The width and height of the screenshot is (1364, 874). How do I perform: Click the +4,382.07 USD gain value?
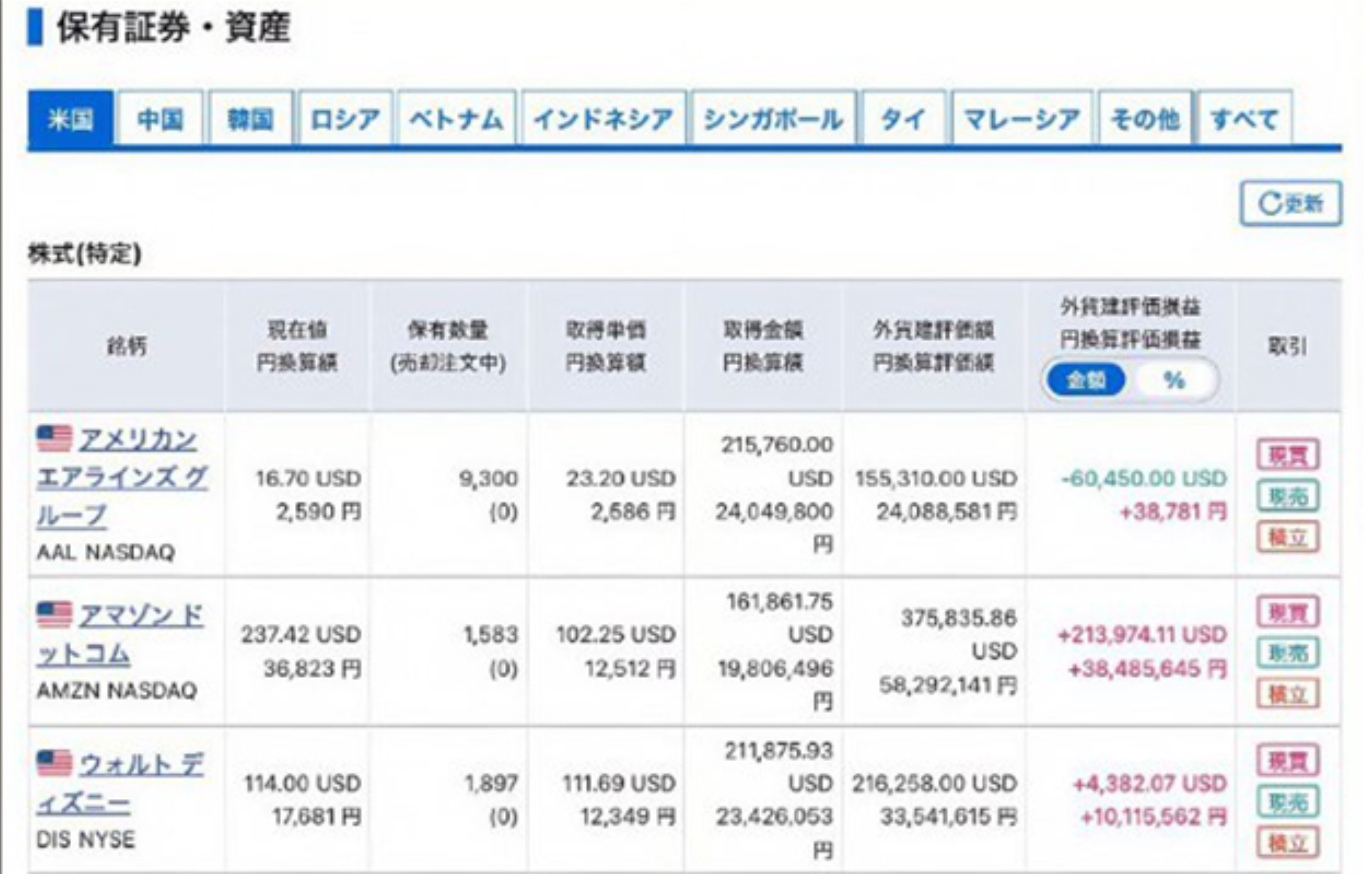pos(1150,782)
